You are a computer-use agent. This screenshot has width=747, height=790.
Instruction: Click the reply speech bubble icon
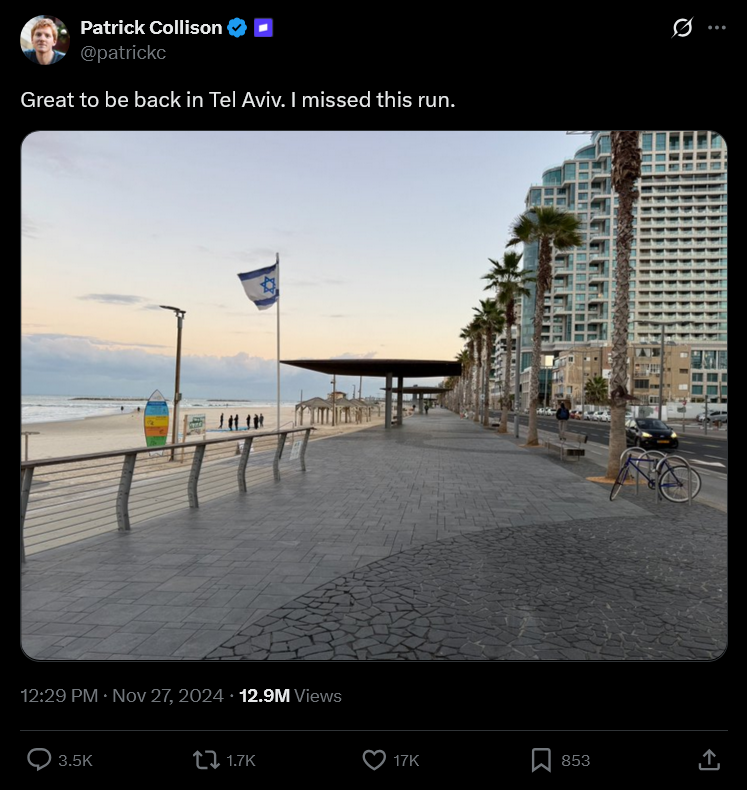[x=39, y=760]
